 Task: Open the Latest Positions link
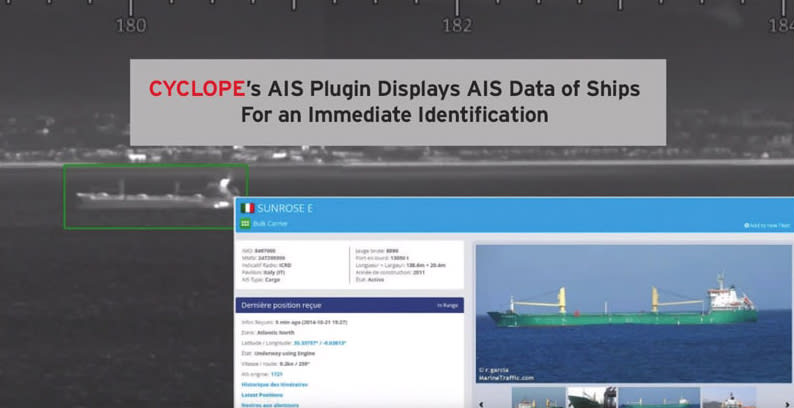262,395
